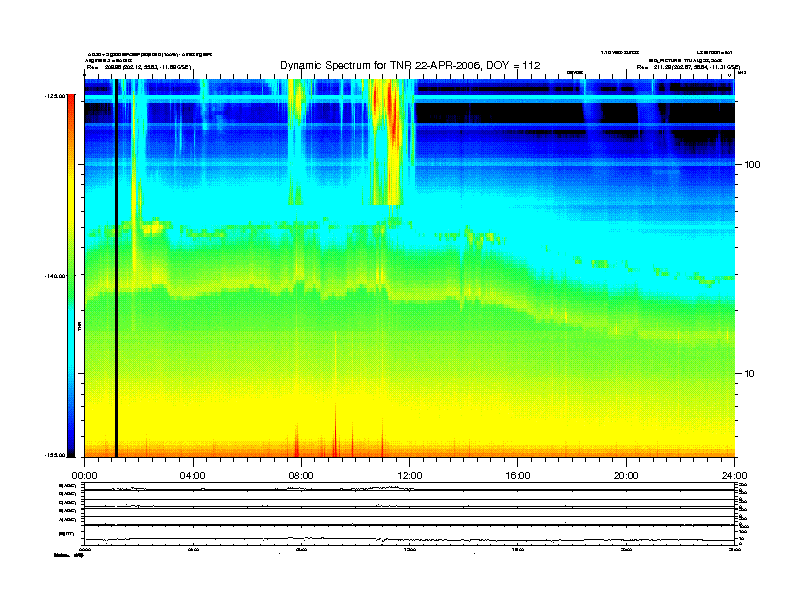
Task: Click the vertical TNR label beside colorbar
Action: pos(79,326)
